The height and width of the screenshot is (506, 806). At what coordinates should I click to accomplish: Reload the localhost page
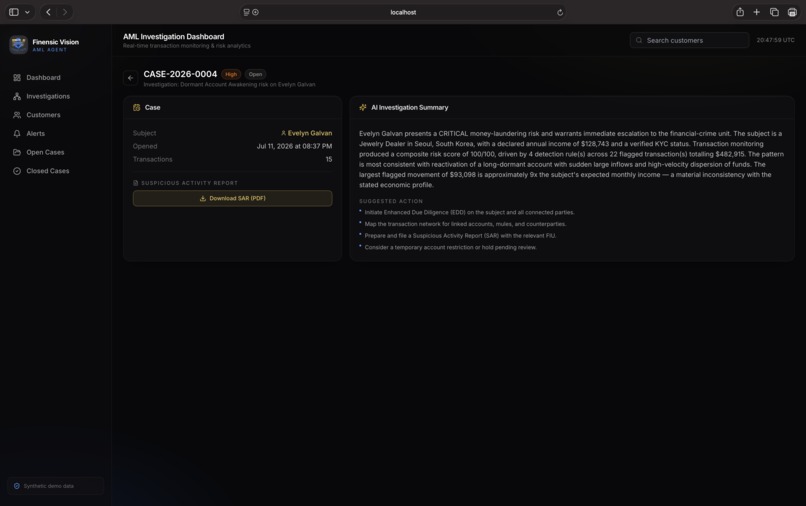[560, 12]
